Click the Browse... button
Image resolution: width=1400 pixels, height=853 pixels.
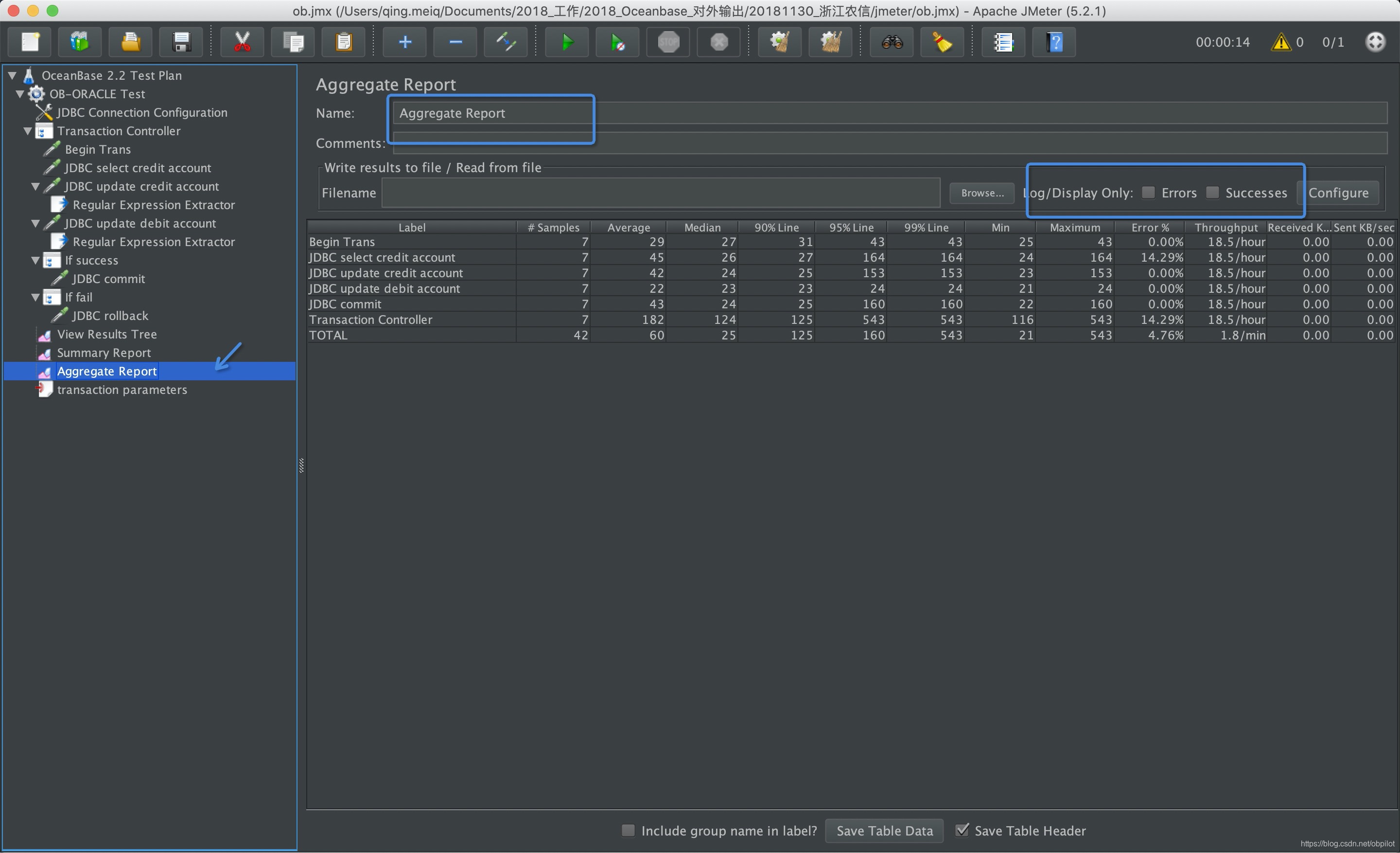(x=982, y=193)
